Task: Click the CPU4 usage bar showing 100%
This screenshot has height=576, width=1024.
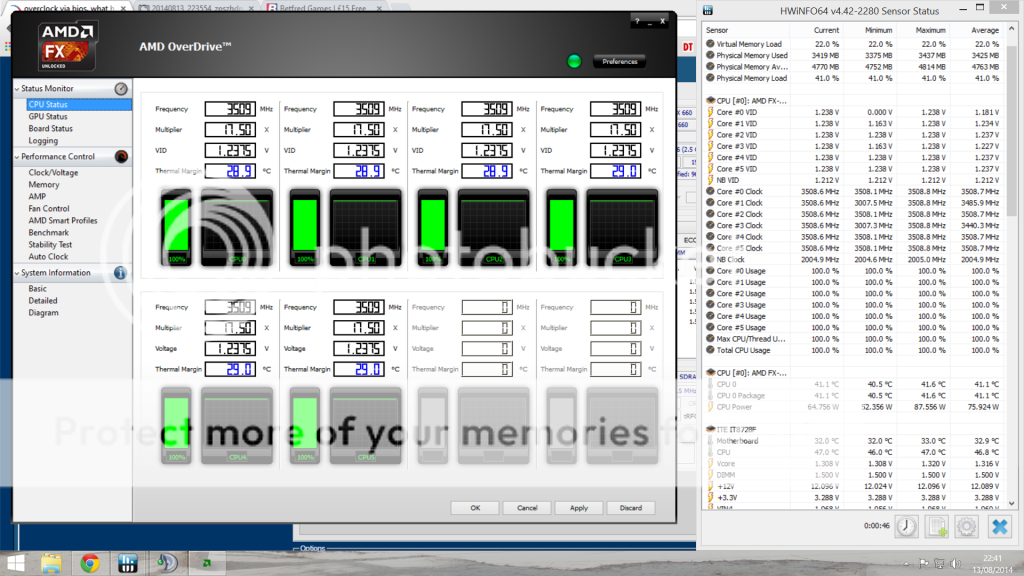Action: 176,426
